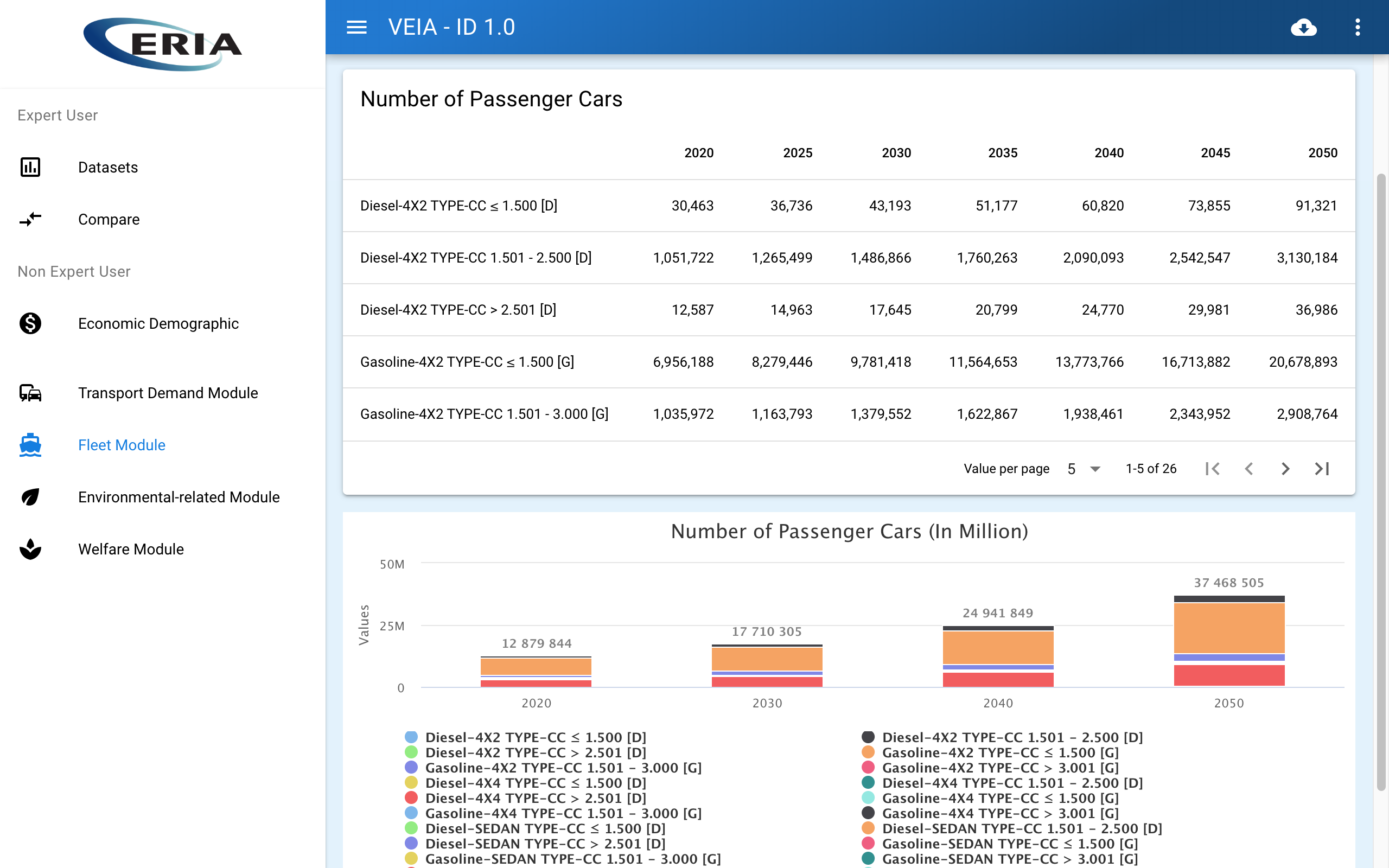The height and width of the screenshot is (868, 1389).
Task: Click the VEIA ID 1.0 title tab
Action: pyautogui.click(x=451, y=27)
